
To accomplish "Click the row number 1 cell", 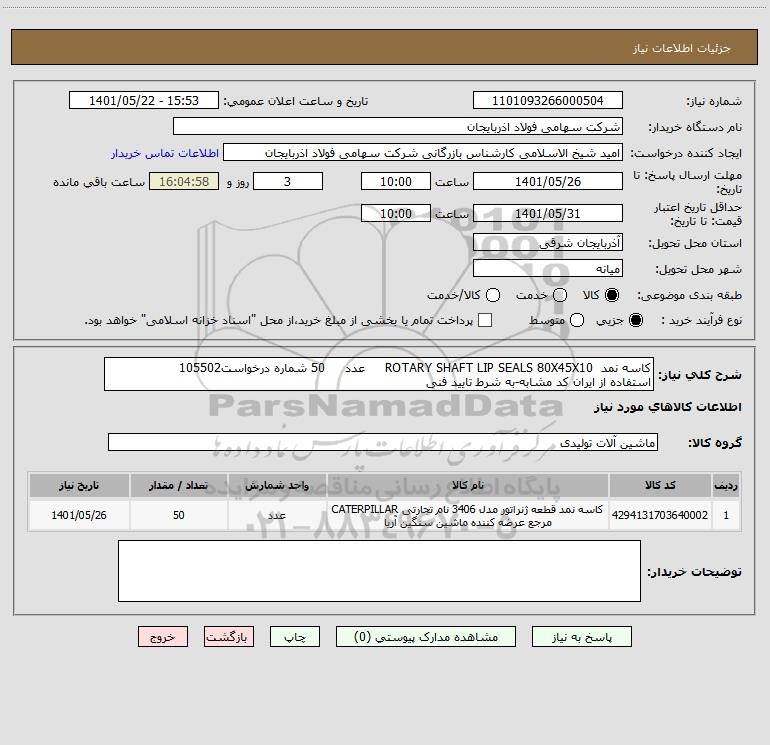I will pos(726,515).
